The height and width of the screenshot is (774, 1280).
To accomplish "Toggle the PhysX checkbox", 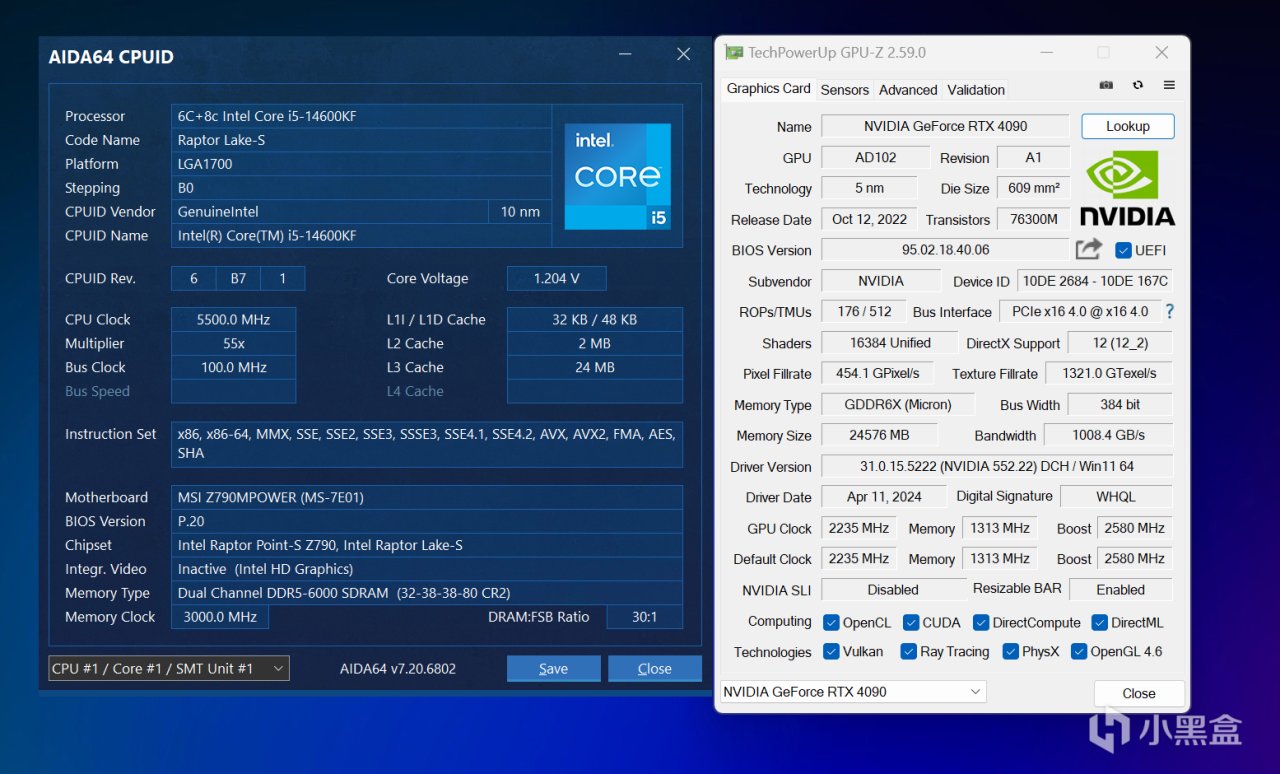I will (x=1010, y=651).
